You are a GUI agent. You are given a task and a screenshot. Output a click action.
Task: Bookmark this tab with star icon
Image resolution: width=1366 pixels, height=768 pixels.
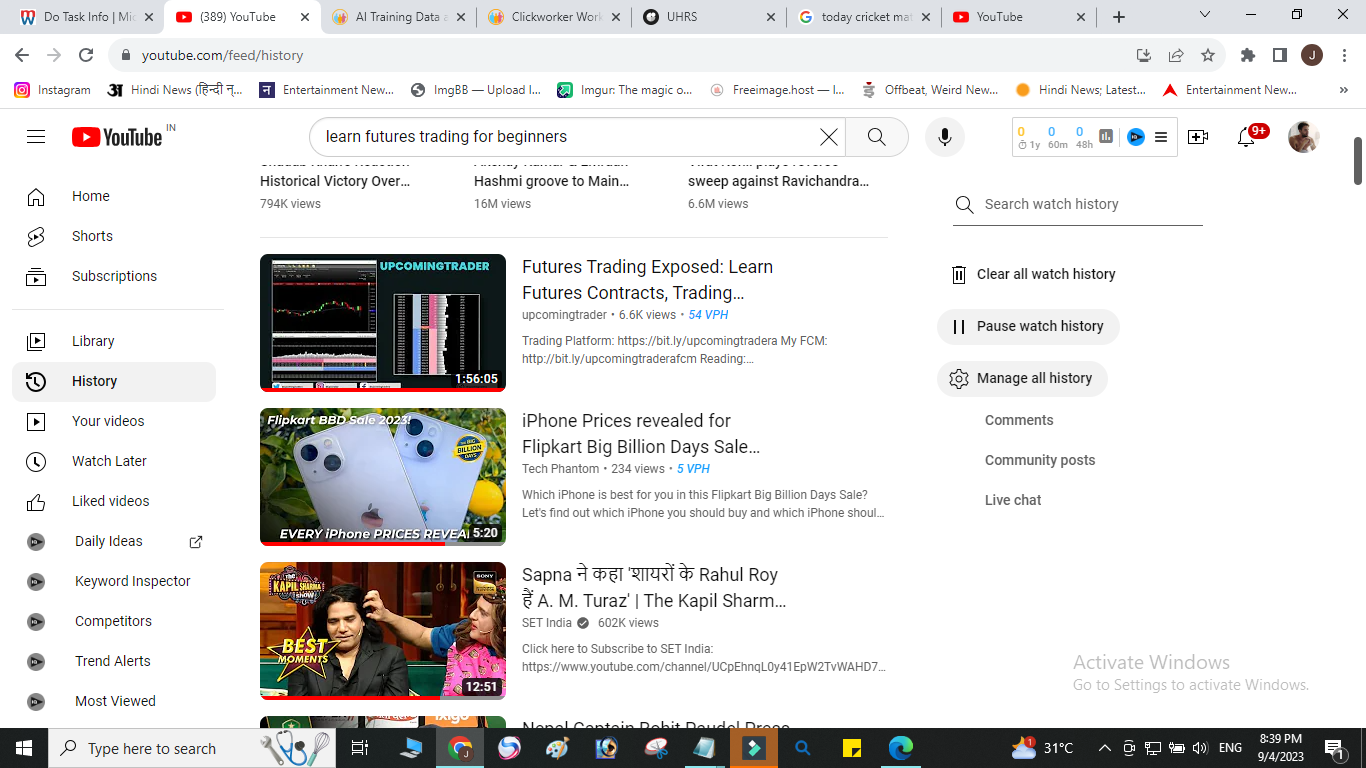1208,55
